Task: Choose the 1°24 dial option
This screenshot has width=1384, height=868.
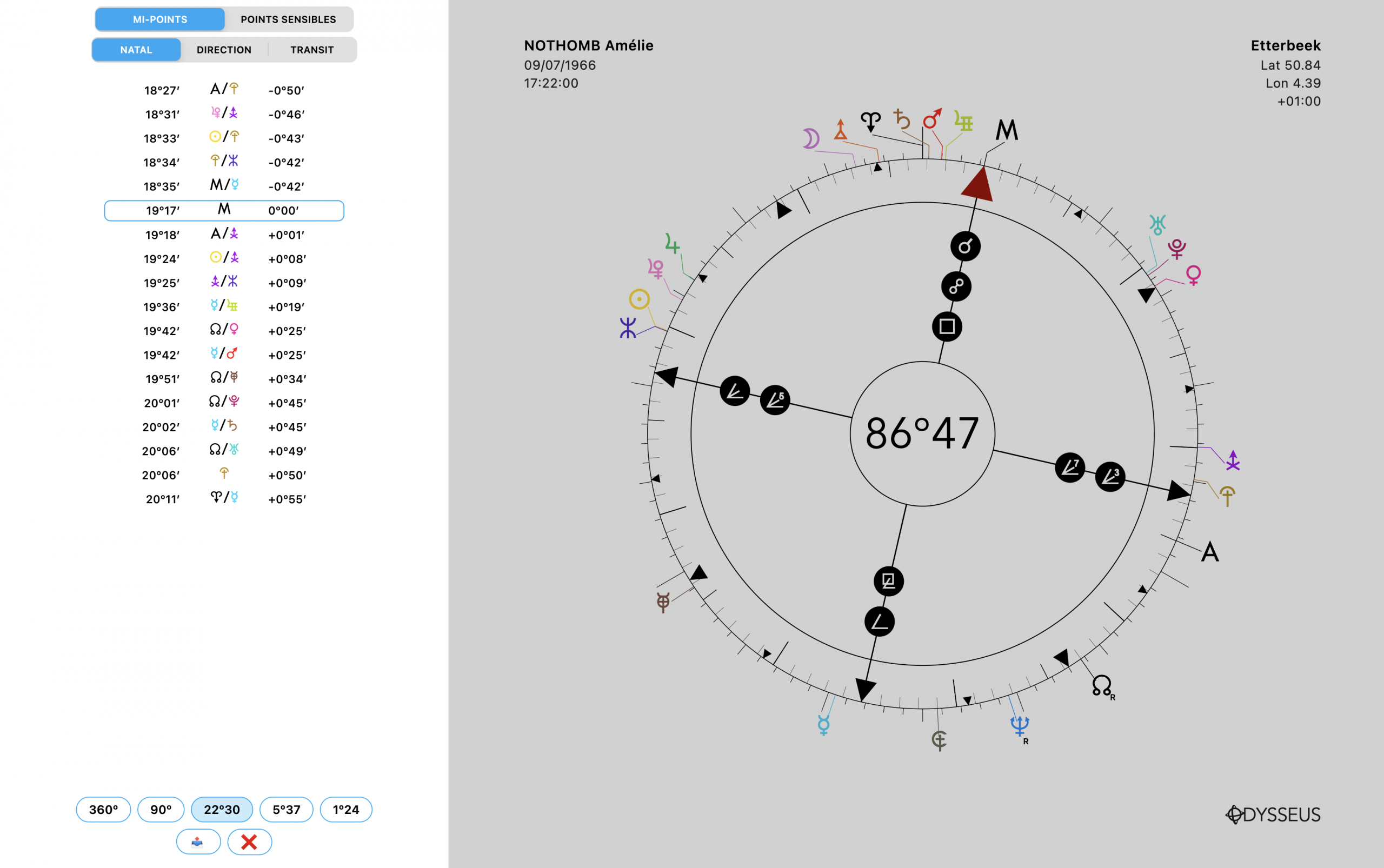Action: point(345,810)
